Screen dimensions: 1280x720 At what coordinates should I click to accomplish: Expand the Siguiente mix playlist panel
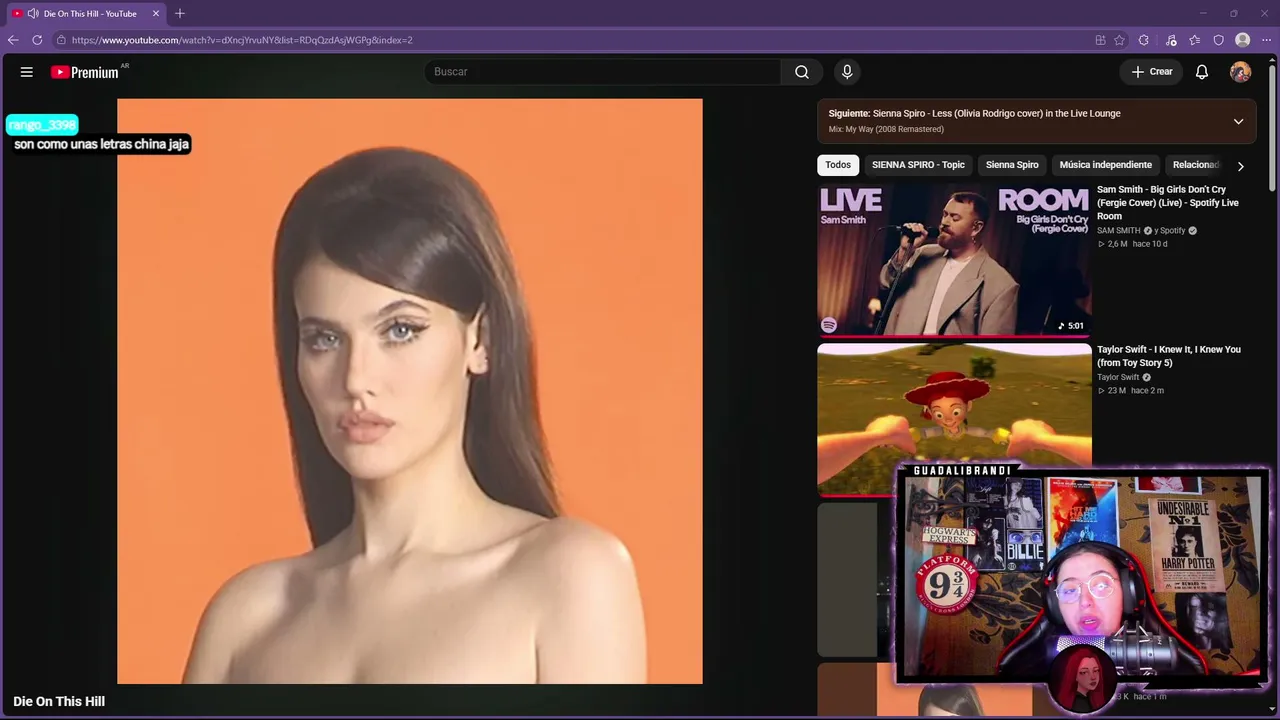pos(1238,121)
